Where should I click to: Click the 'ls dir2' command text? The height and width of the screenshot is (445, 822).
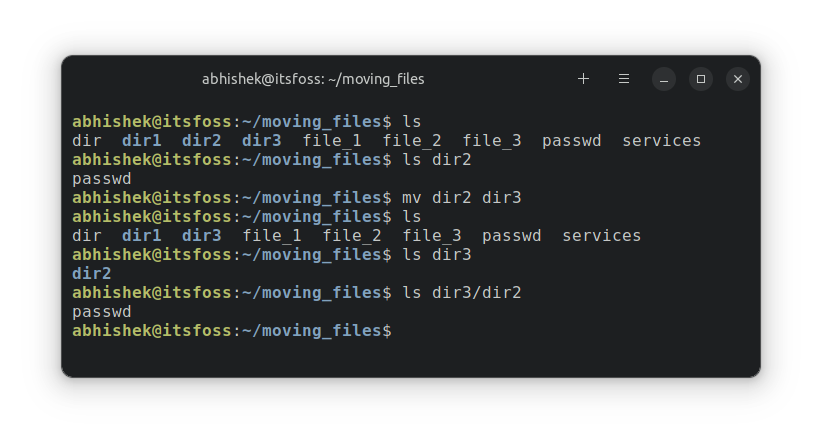pos(436,159)
